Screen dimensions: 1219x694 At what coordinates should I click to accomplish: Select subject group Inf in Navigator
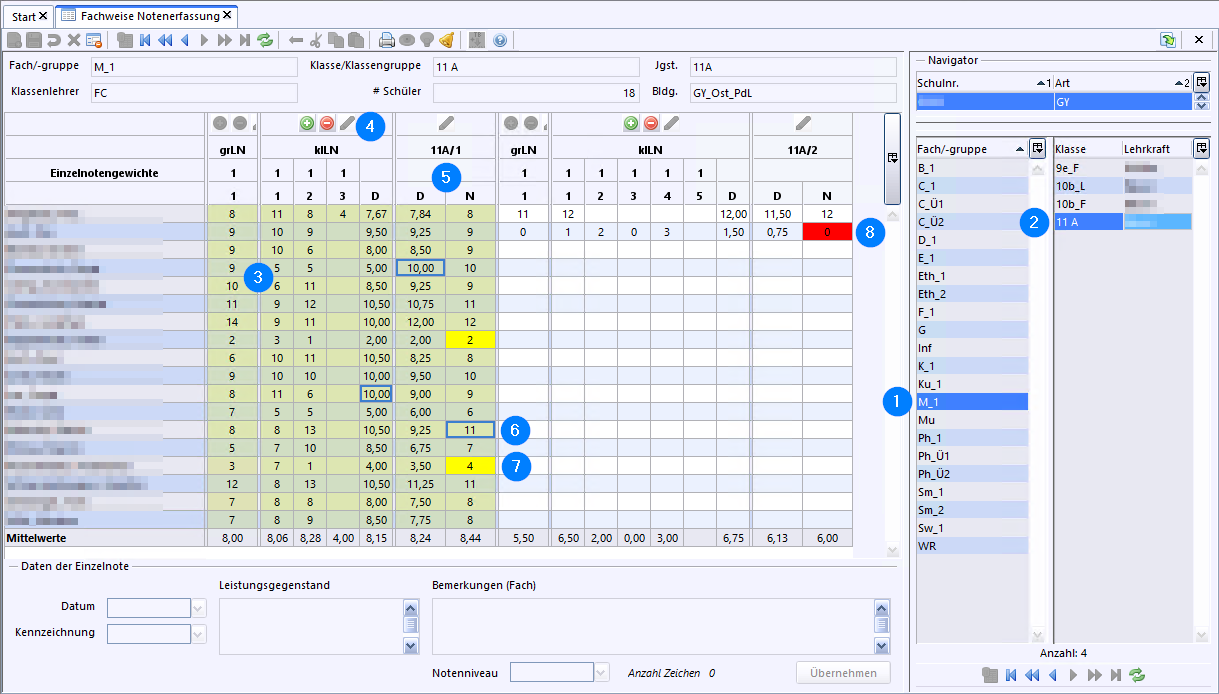tap(972, 348)
